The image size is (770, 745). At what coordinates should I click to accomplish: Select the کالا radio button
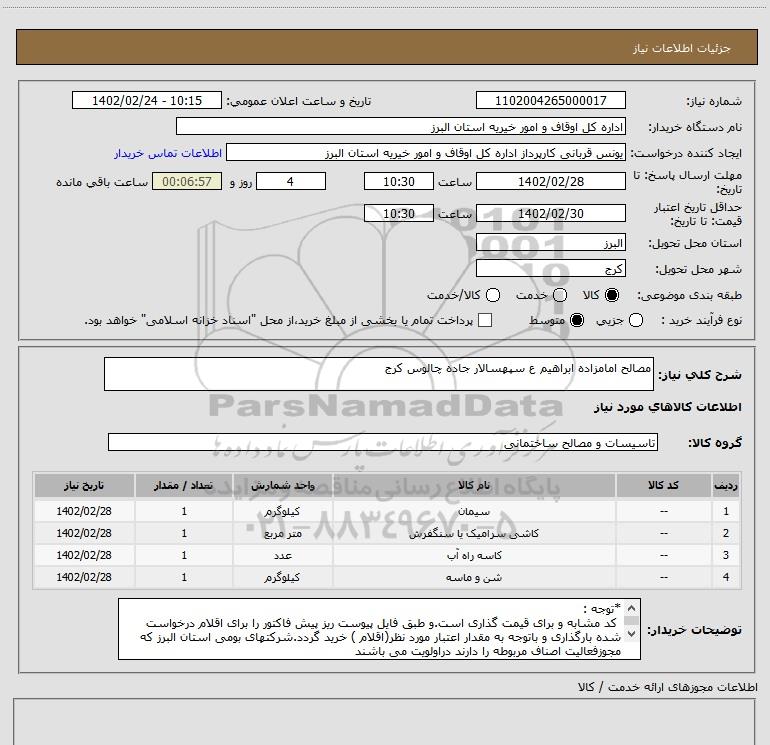point(612,295)
